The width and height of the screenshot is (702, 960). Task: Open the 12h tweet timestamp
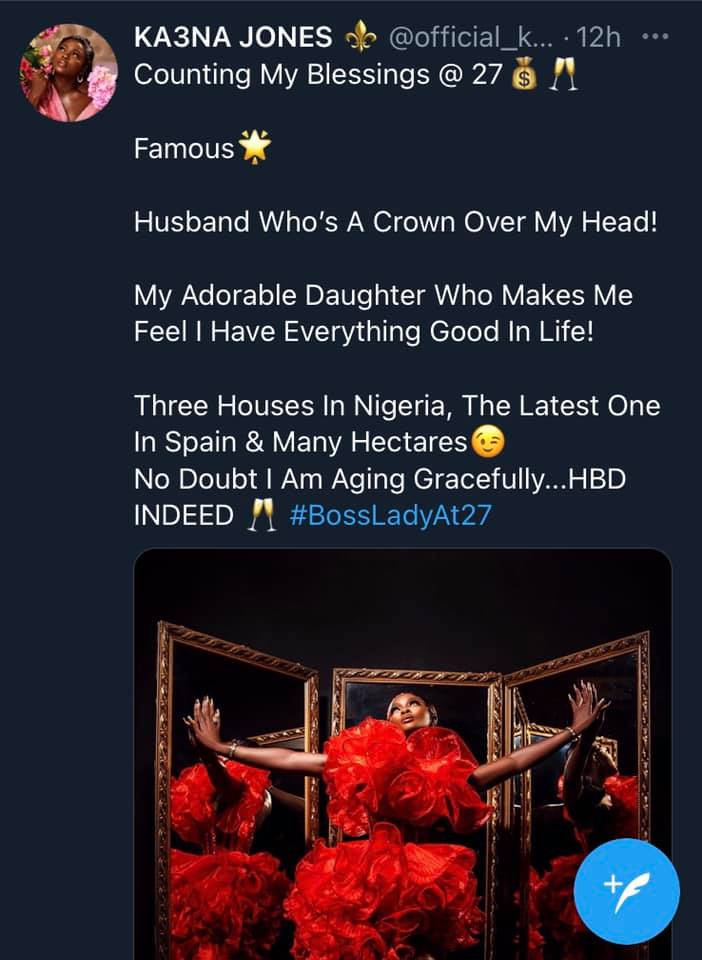(600, 38)
